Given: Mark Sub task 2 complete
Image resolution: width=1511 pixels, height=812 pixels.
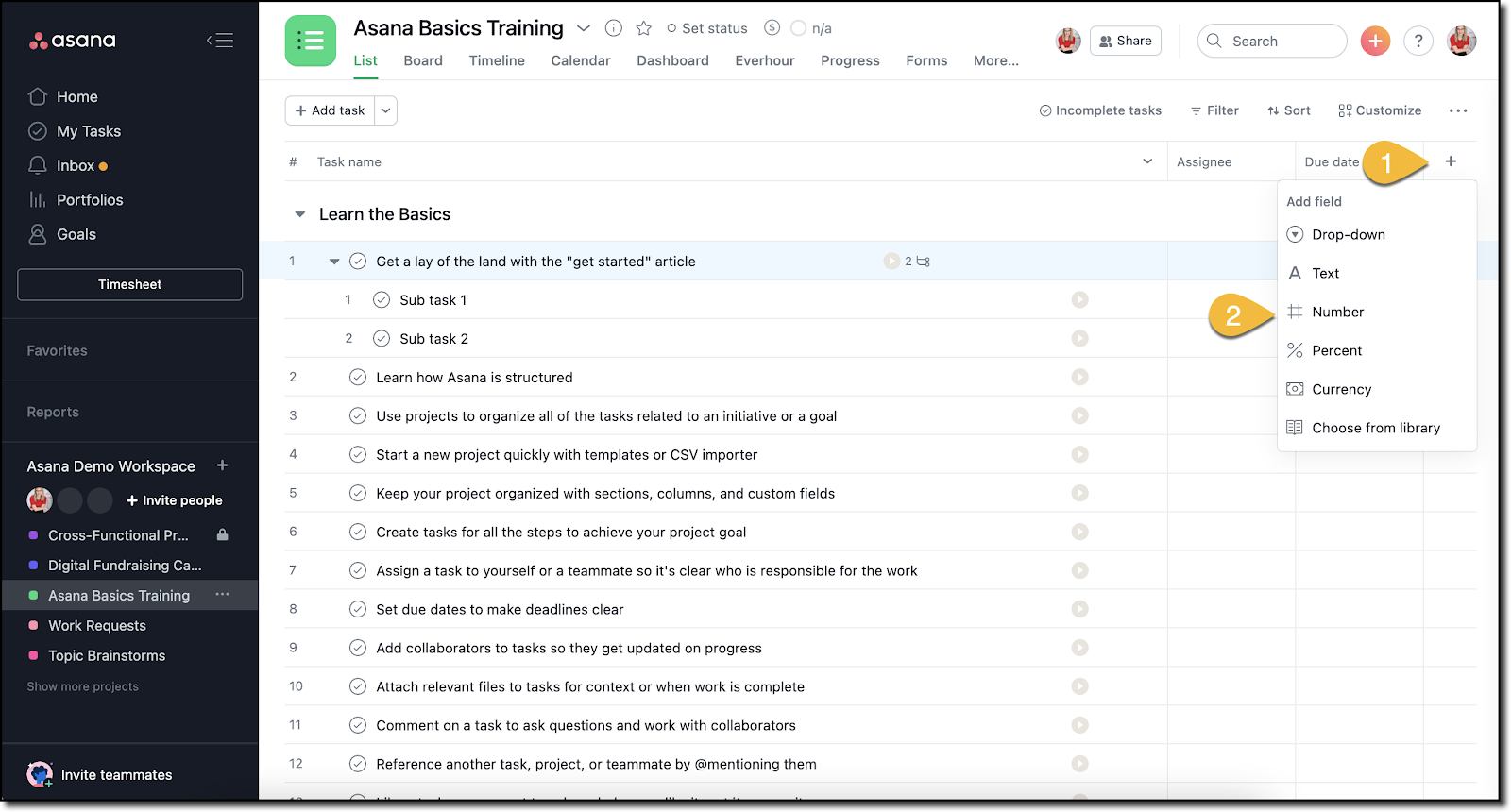Looking at the screenshot, I should click(382, 339).
